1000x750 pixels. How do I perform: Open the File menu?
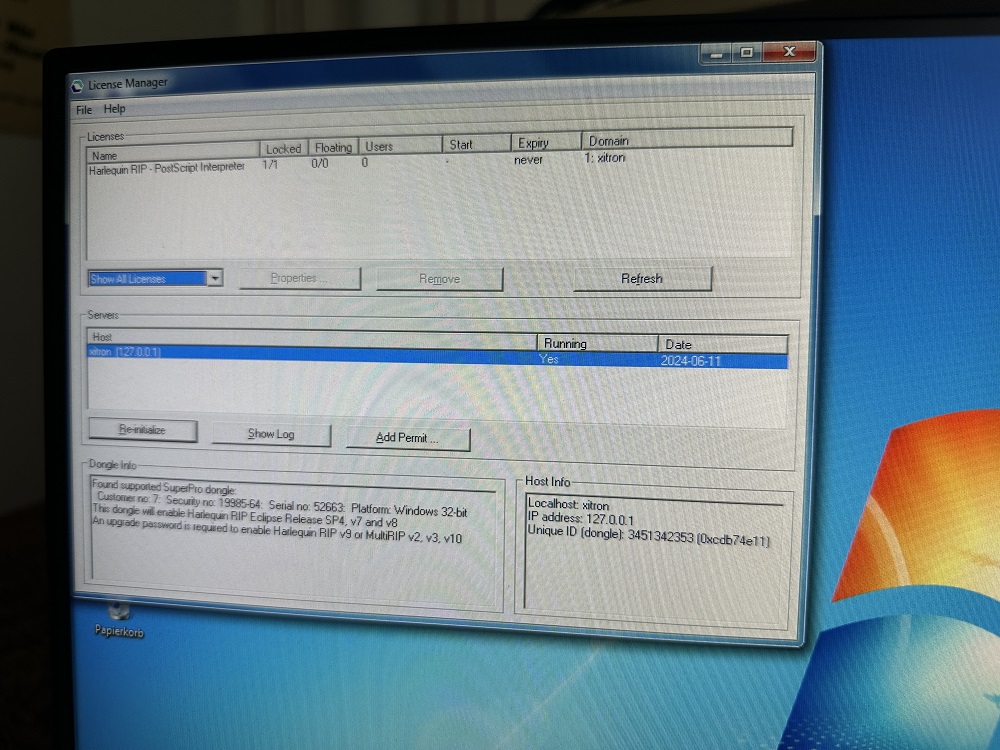(84, 109)
